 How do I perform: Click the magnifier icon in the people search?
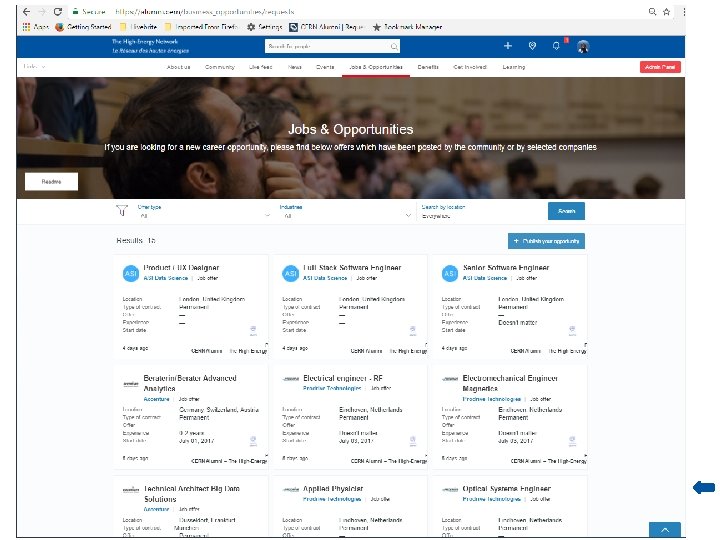[394, 46]
